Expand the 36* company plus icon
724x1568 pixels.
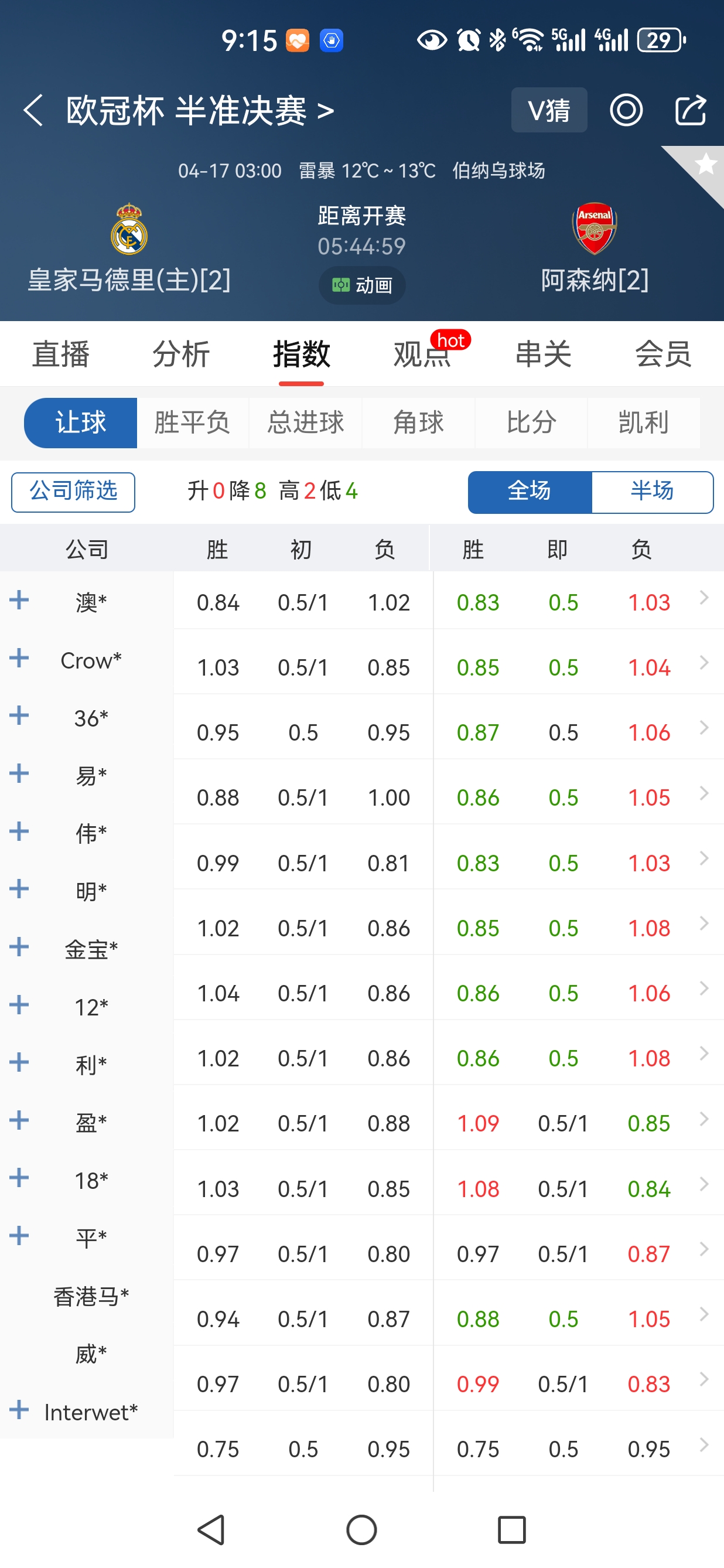tap(19, 716)
